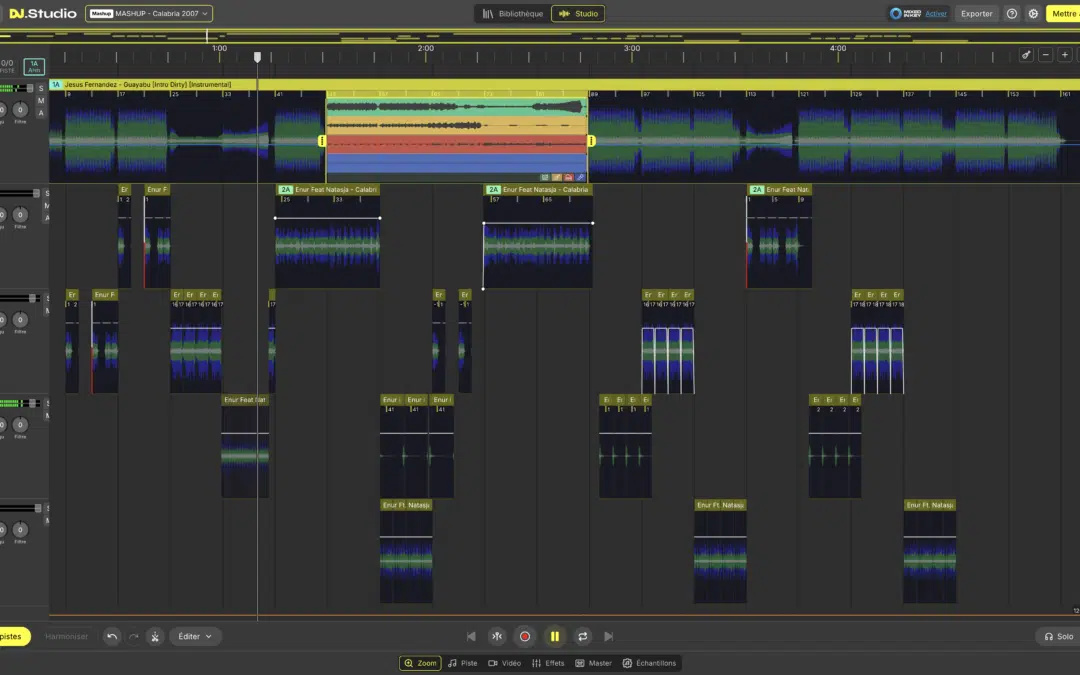Zoom out timeline with minus button

1046,55
